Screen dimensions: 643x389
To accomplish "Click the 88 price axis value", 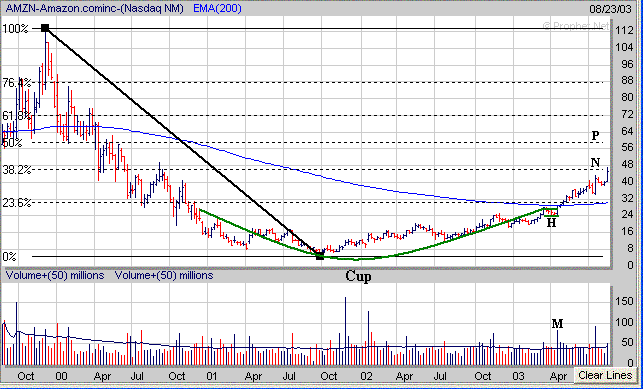I will [x=628, y=81].
